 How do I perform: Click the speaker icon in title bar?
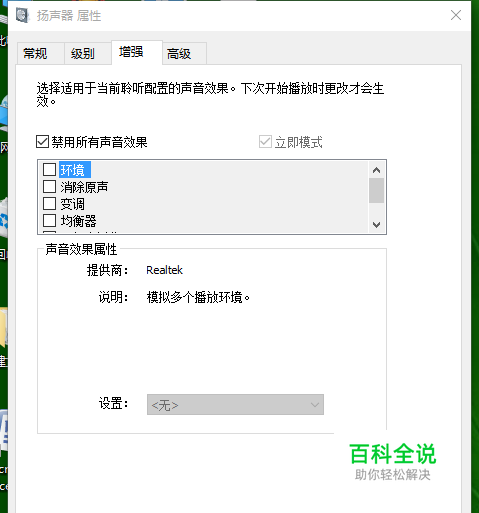tap(23, 16)
